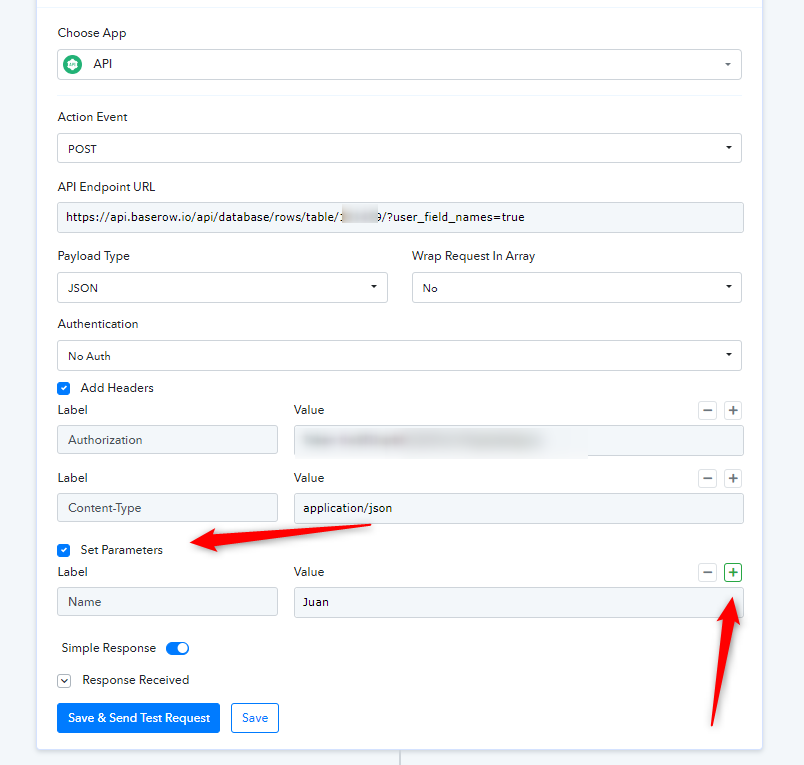Image resolution: width=804 pixels, height=765 pixels.
Task: Click the Set Parameters label text
Action: tap(122, 550)
